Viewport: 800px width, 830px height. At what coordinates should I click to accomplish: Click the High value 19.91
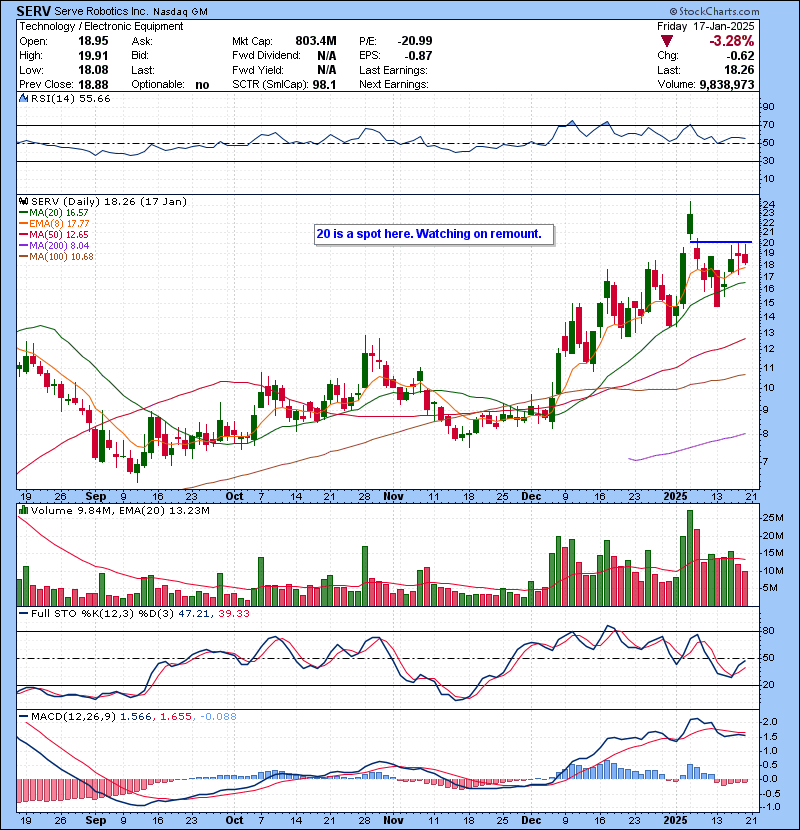pyautogui.click(x=93, y=56)
